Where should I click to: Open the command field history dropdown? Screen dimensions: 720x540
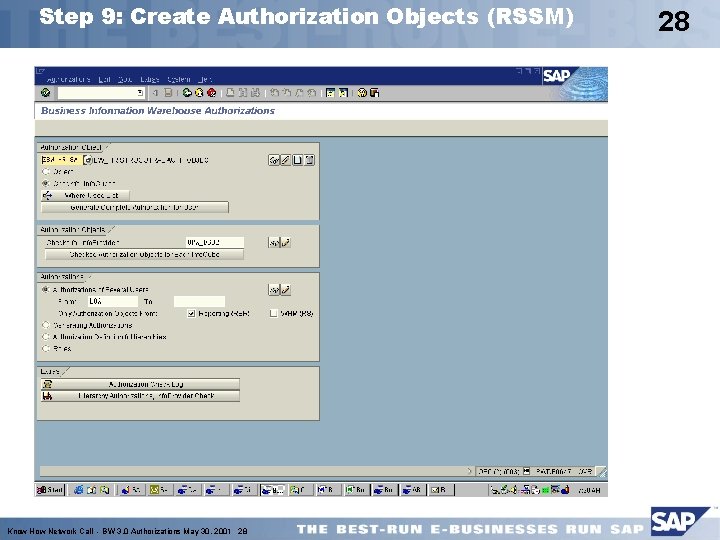140,93
